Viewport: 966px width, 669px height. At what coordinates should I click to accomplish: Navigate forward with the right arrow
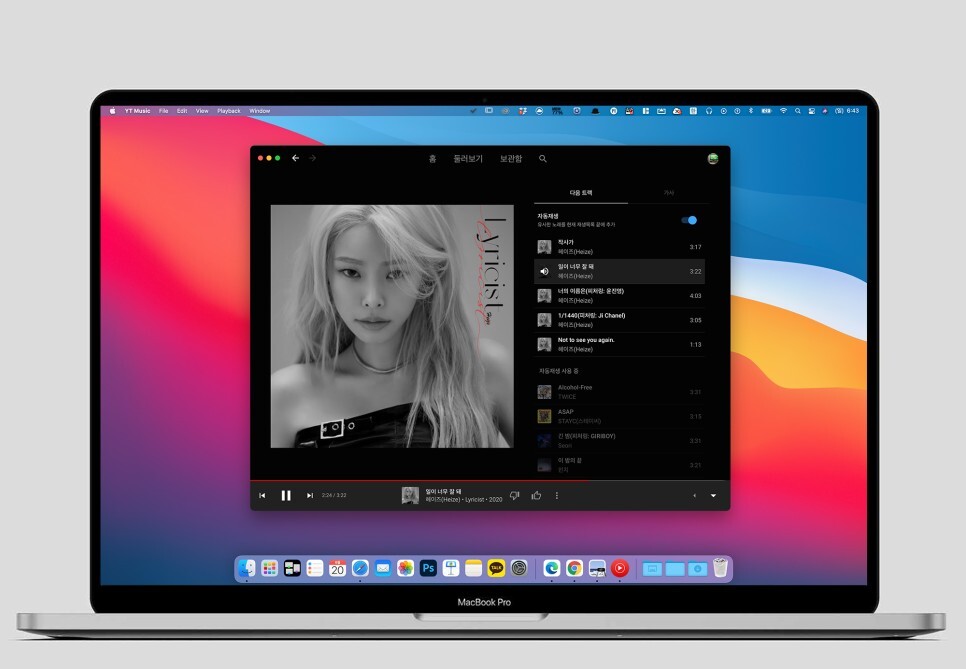pos(312,158)
